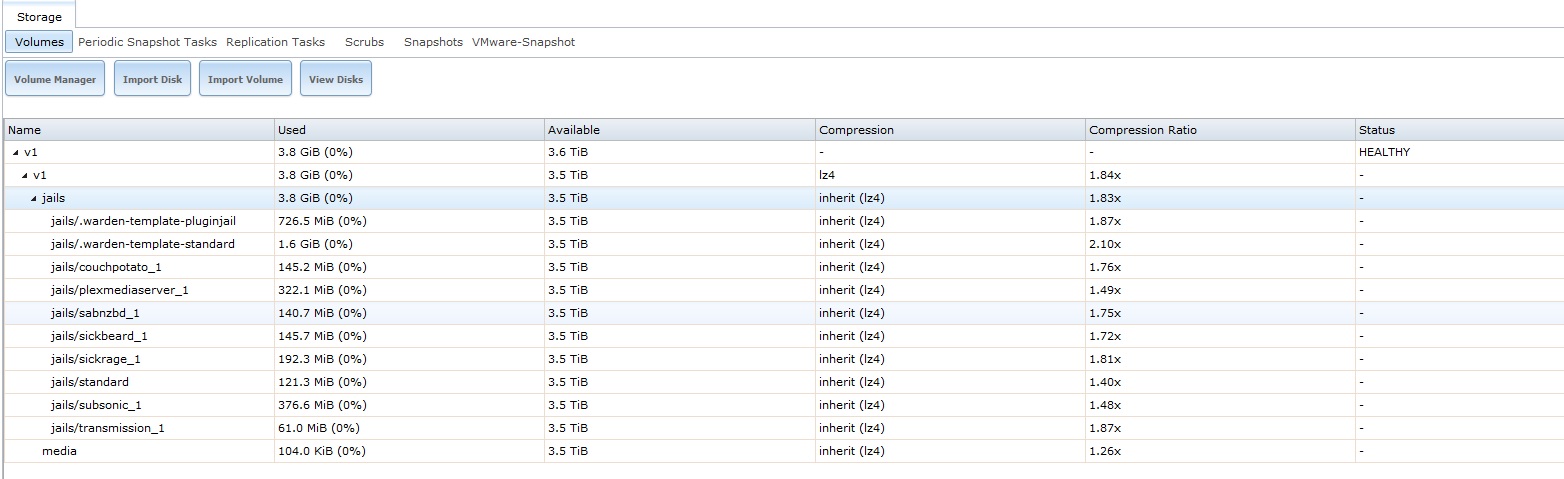Open the VMware-Snapshot tab
1564x479 pixels.
pos(523,42)
